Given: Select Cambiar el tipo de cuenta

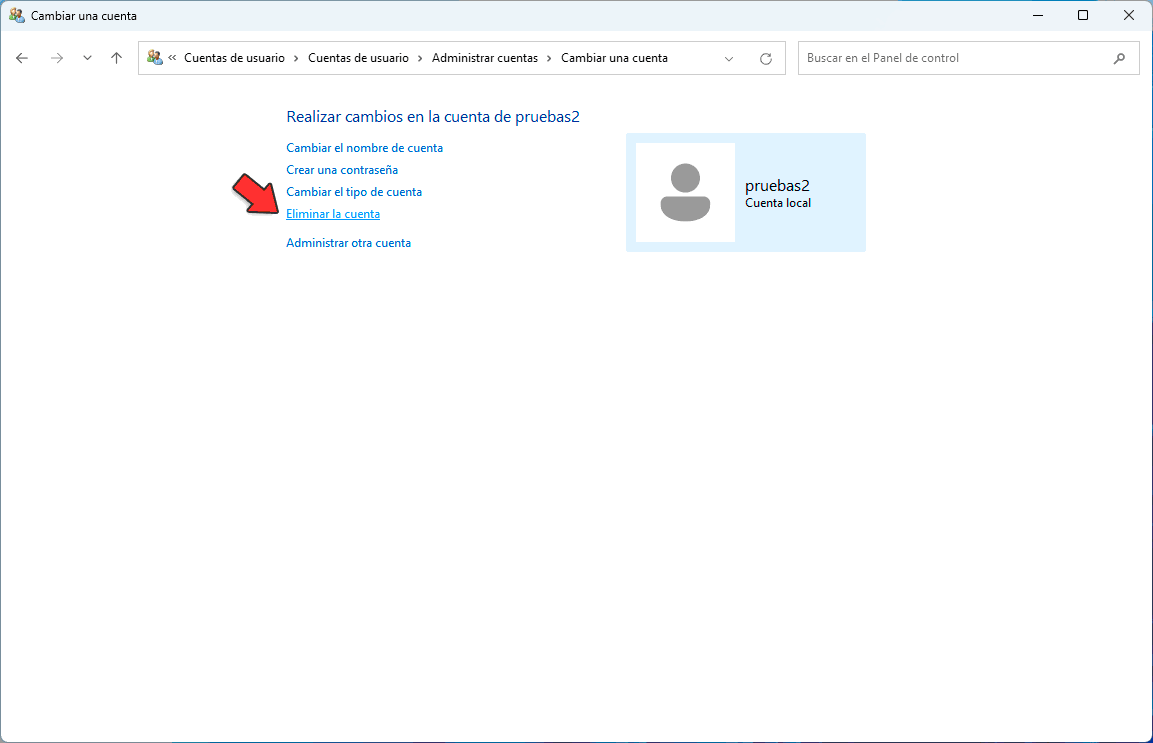Looking at the screenshot, I should pyautogui.click(x=354, y=191).
